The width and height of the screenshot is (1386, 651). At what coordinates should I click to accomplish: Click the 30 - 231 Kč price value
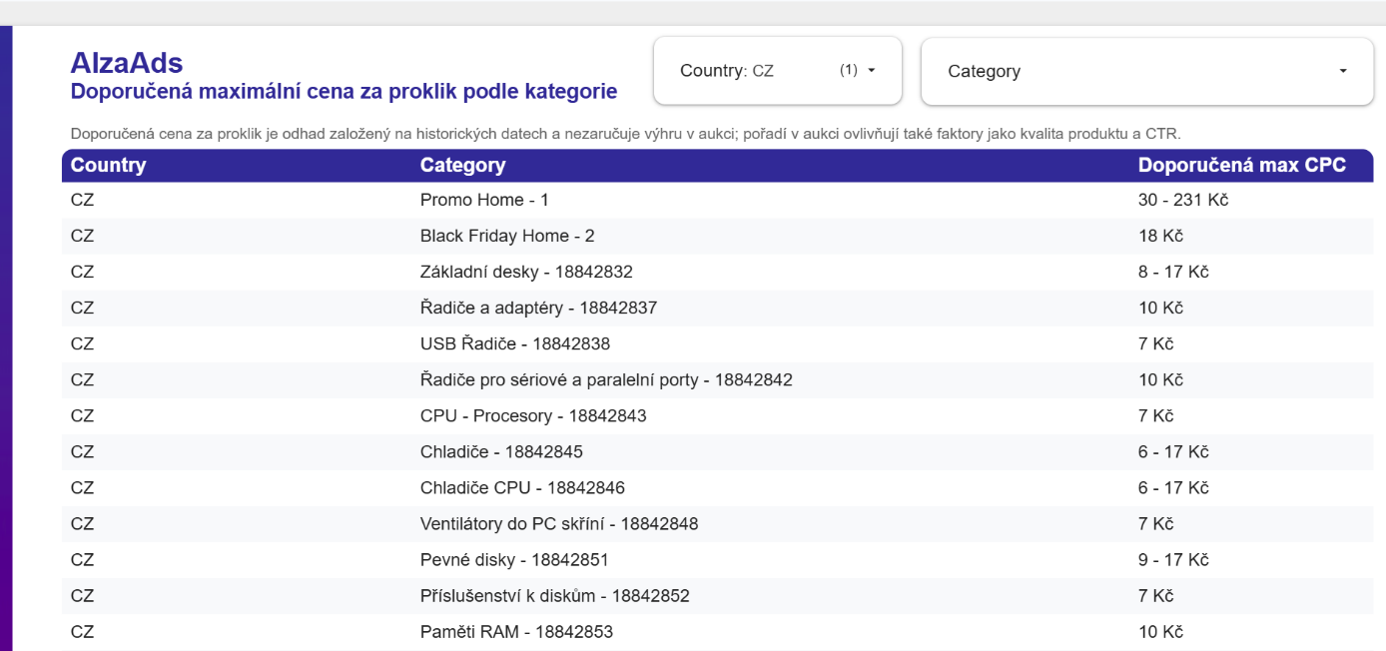click(x=1183, y=200)
